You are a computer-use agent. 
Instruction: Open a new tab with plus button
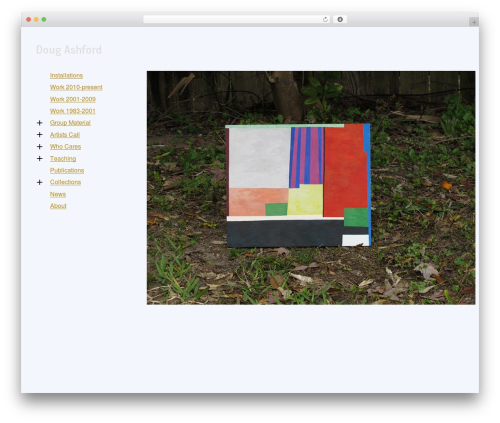(474, 22)
